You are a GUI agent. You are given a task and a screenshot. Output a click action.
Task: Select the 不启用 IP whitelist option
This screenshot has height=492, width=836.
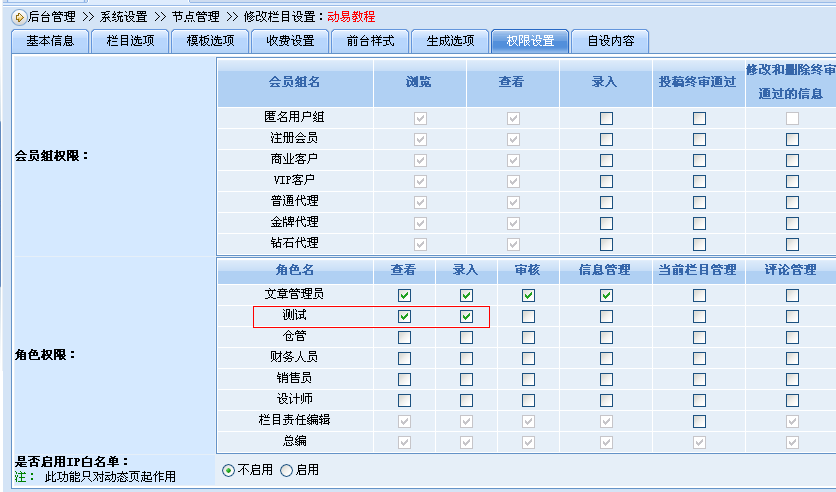[x=229, y=470]
